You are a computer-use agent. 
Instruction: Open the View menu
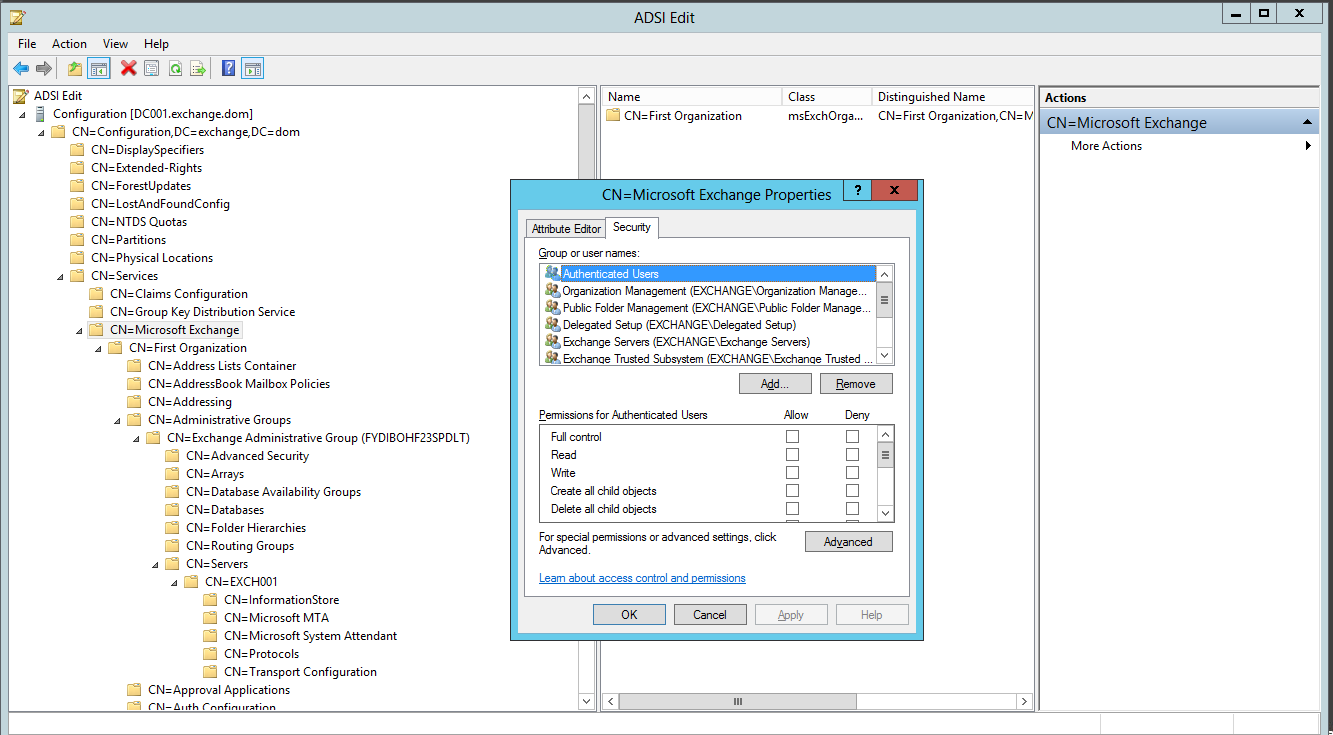115,44
